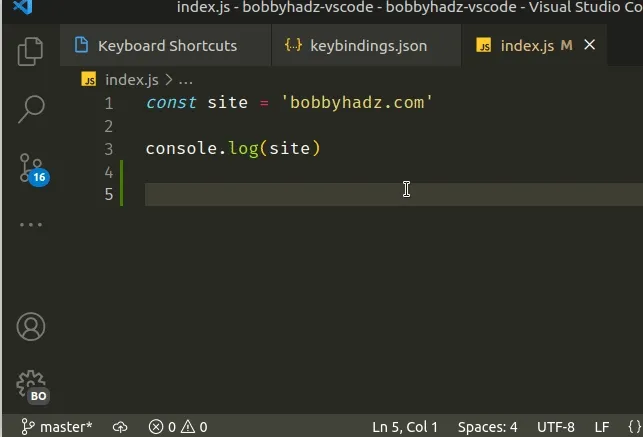Click line number 1 in gutter
Screen dimensions: 643x437
tap(109, 103)
